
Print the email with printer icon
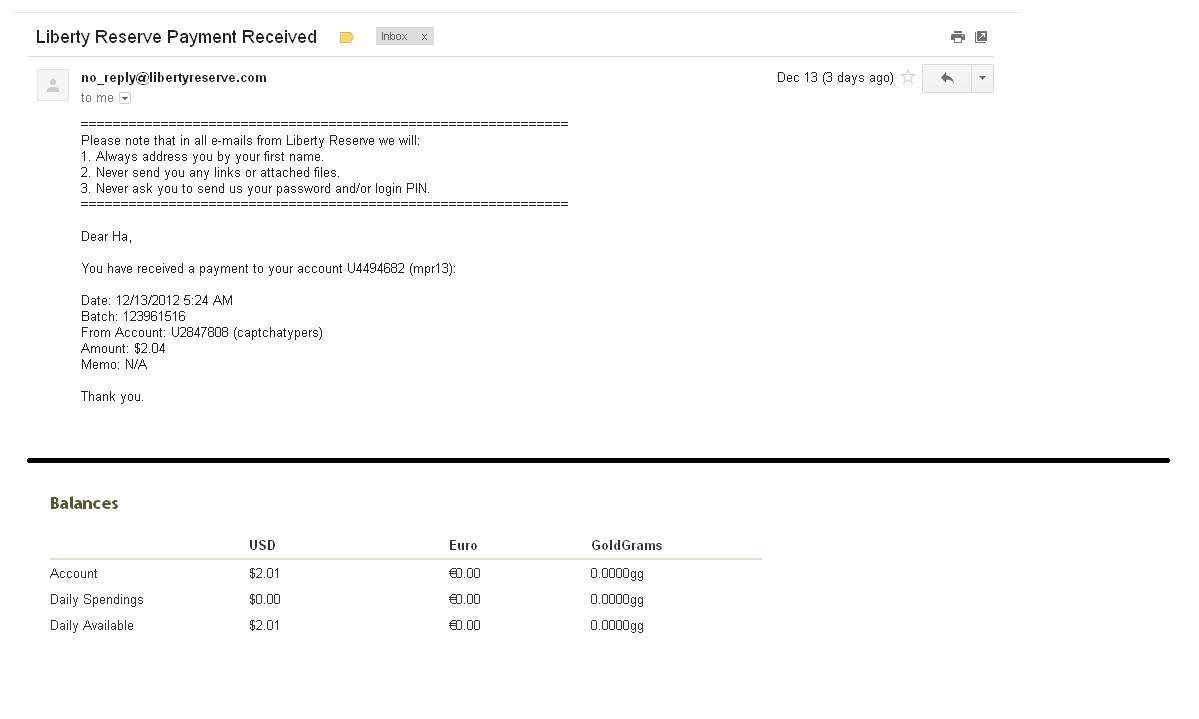point(957,37)
